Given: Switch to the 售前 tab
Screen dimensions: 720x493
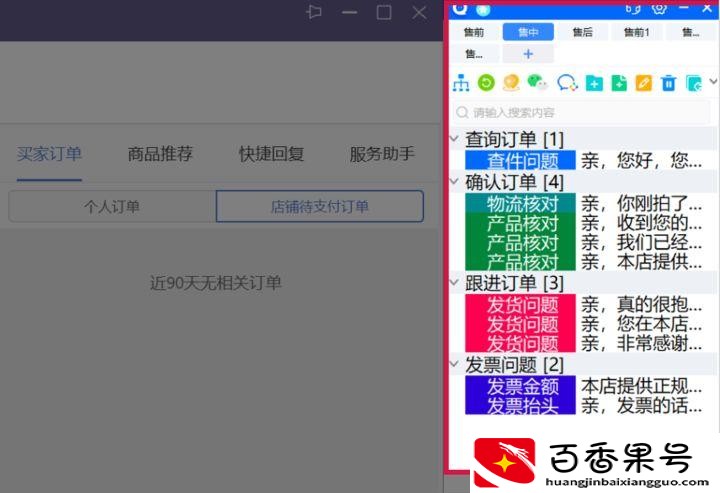Looking at the screenshot, I should click(473, 32).
